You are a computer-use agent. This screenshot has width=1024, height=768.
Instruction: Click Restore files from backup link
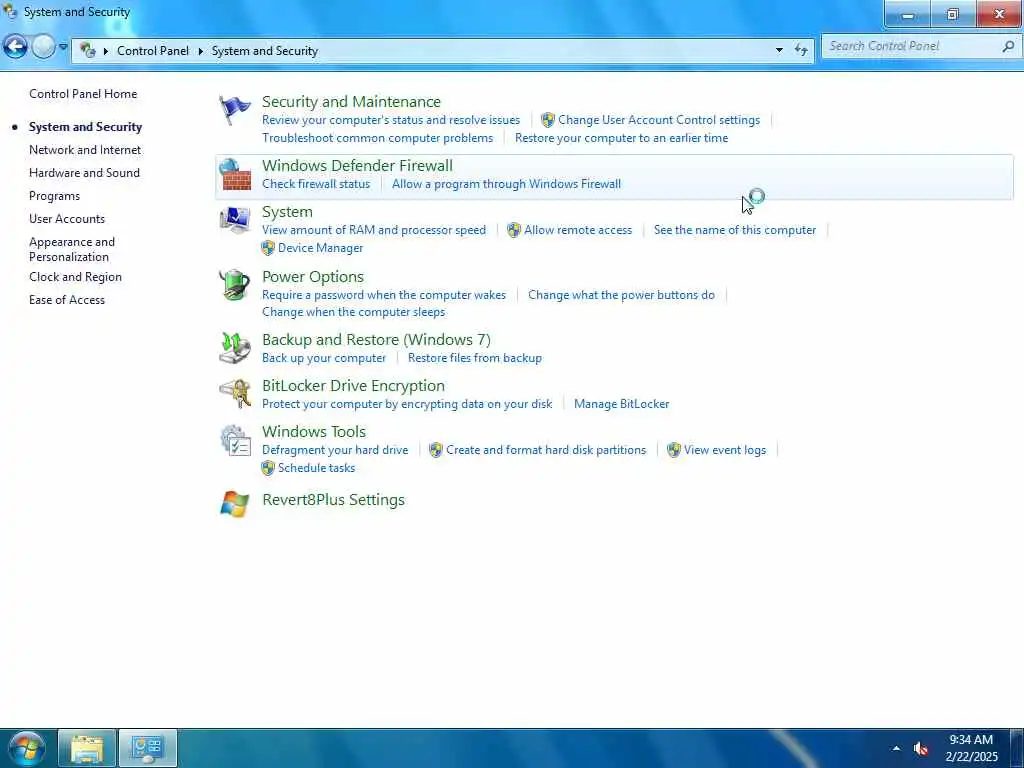tap(475, 358)
